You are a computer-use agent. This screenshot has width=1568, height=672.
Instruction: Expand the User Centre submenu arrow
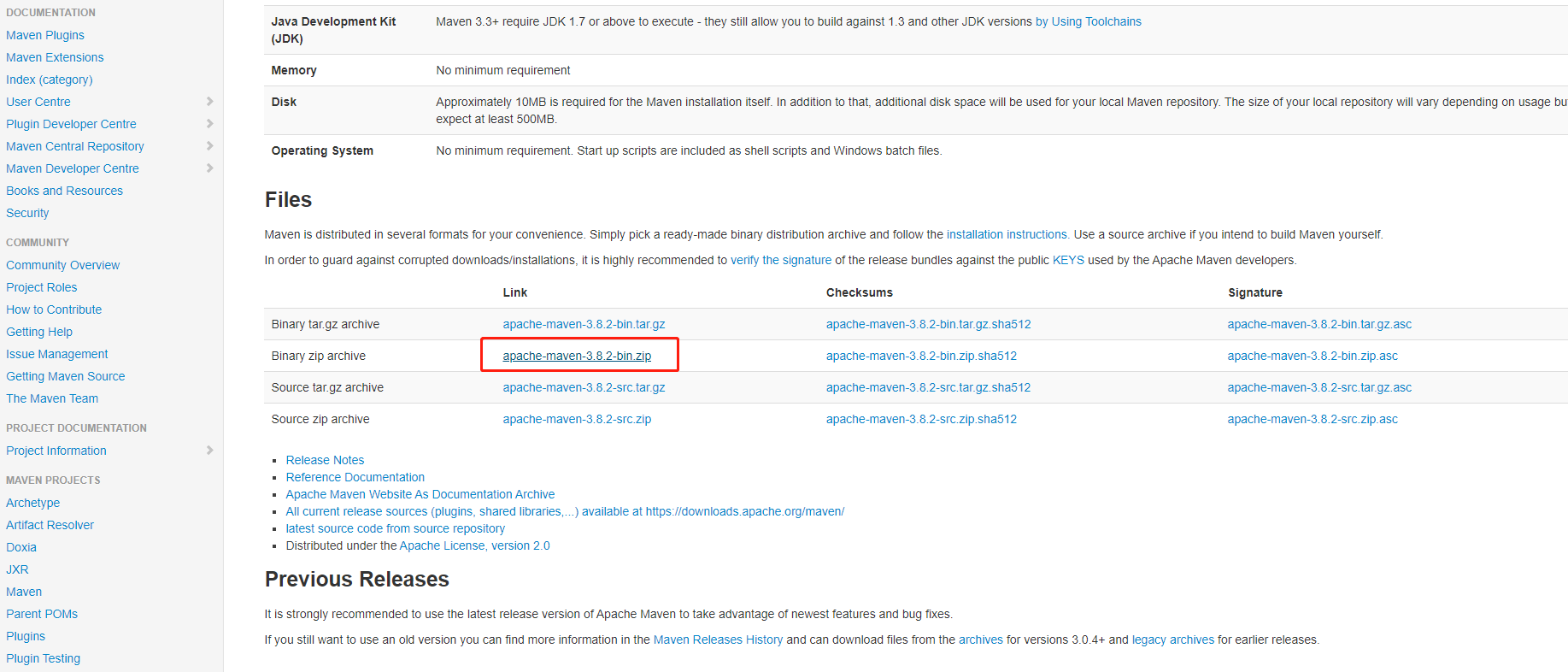tap(209, 102)
